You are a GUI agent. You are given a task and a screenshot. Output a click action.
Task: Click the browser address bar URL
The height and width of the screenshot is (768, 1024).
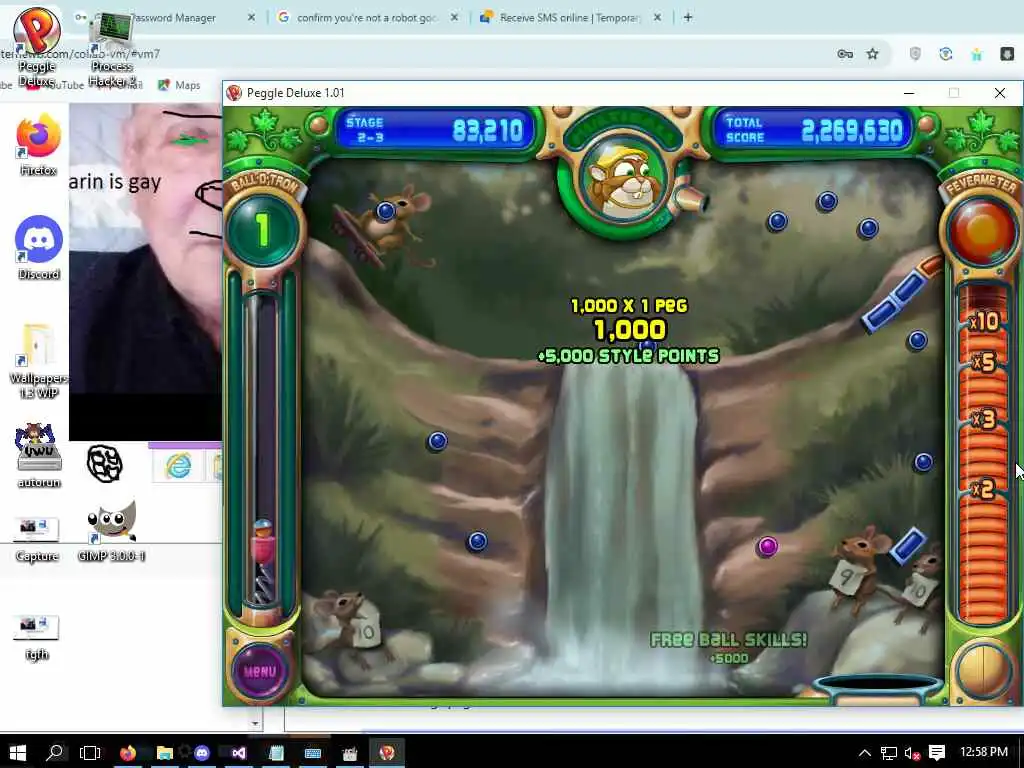coord(80,54)
